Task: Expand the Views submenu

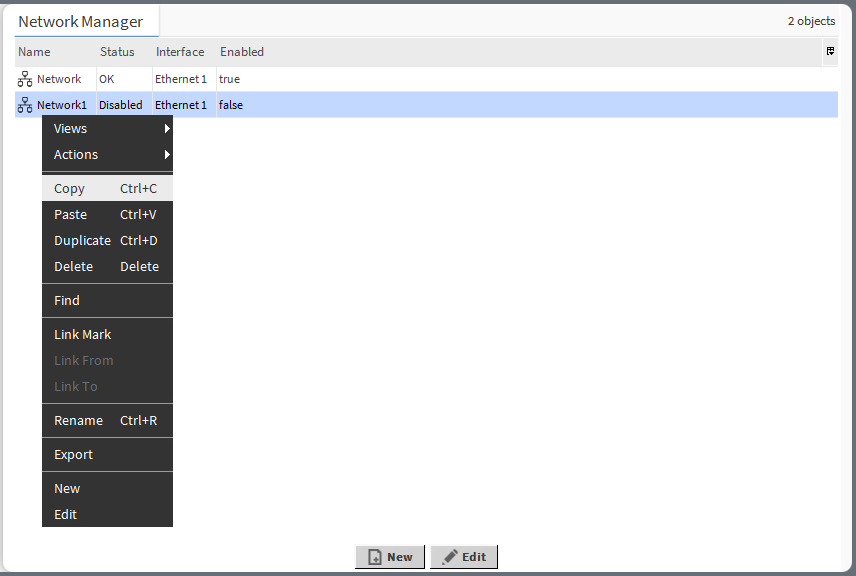Action: click(x=107, y=128)
